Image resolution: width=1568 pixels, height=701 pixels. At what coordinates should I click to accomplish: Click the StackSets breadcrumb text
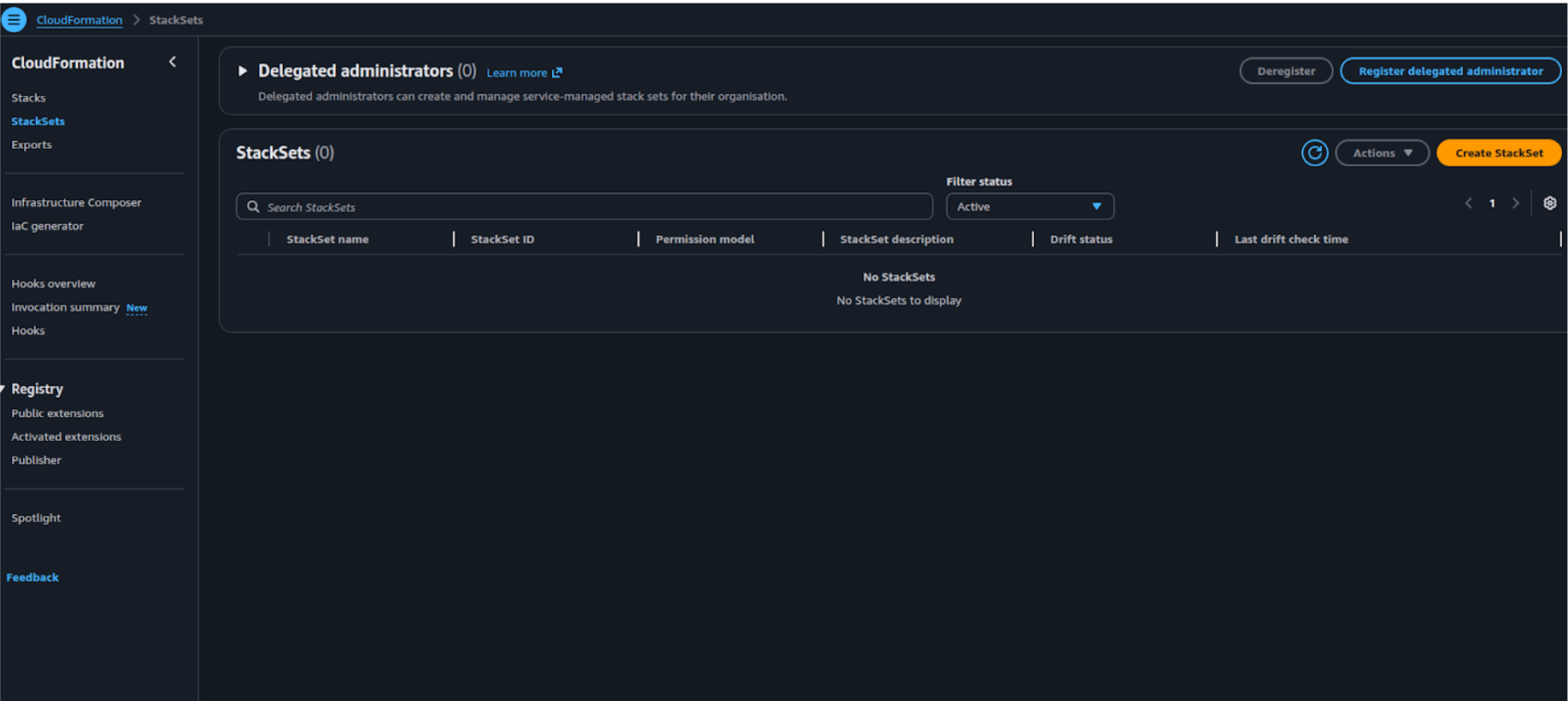coord(176,20)
